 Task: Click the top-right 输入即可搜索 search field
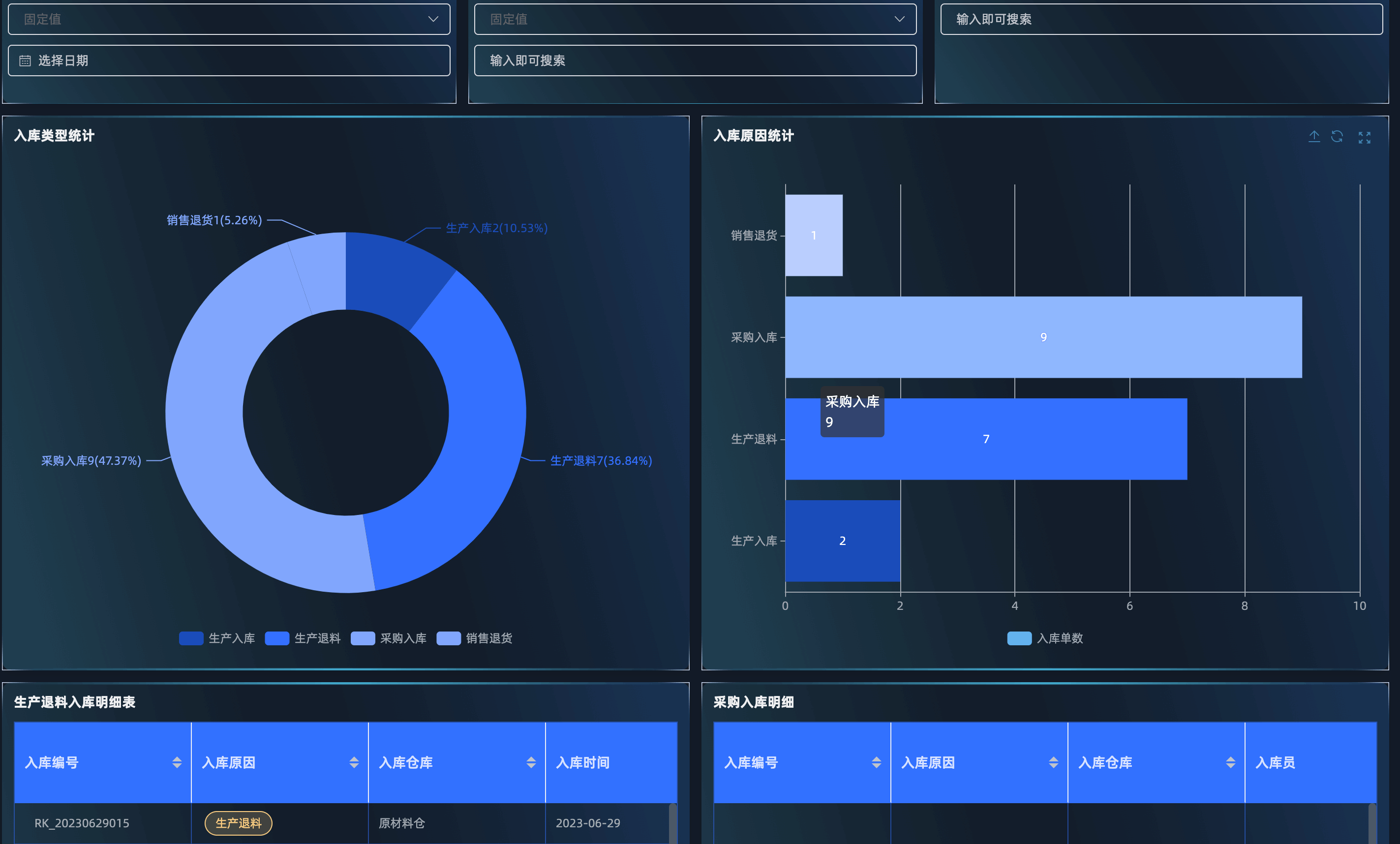(x=1161, y=19)
